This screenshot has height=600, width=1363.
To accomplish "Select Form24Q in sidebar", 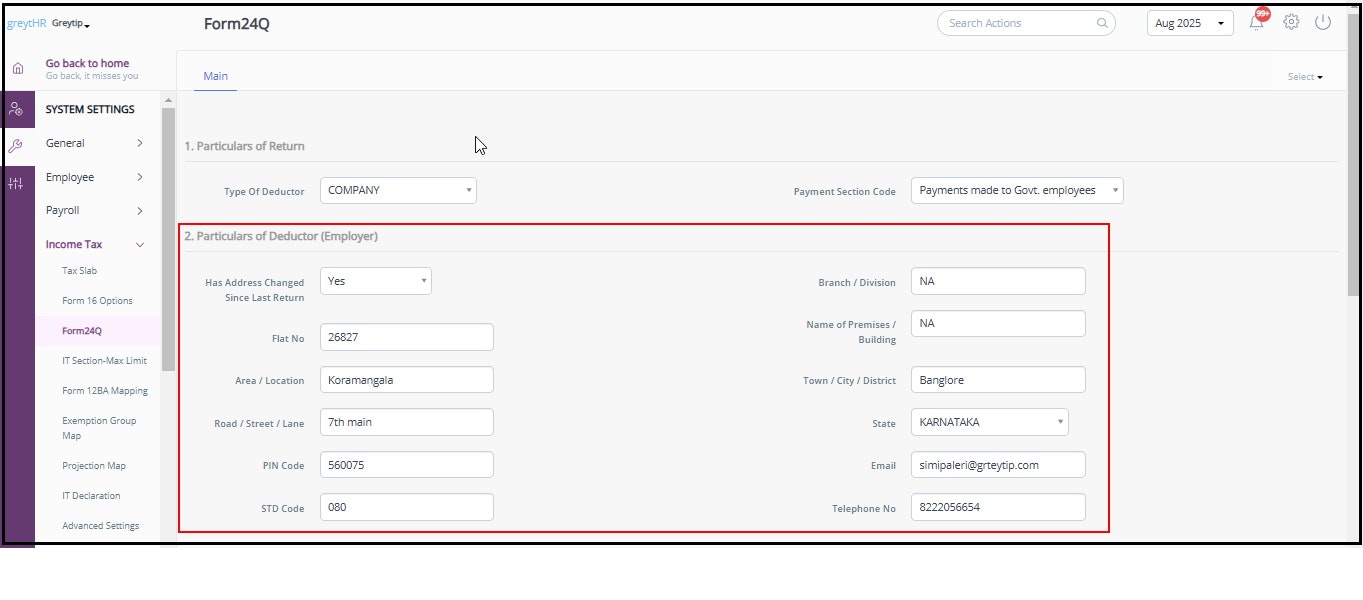I will 82,331.
